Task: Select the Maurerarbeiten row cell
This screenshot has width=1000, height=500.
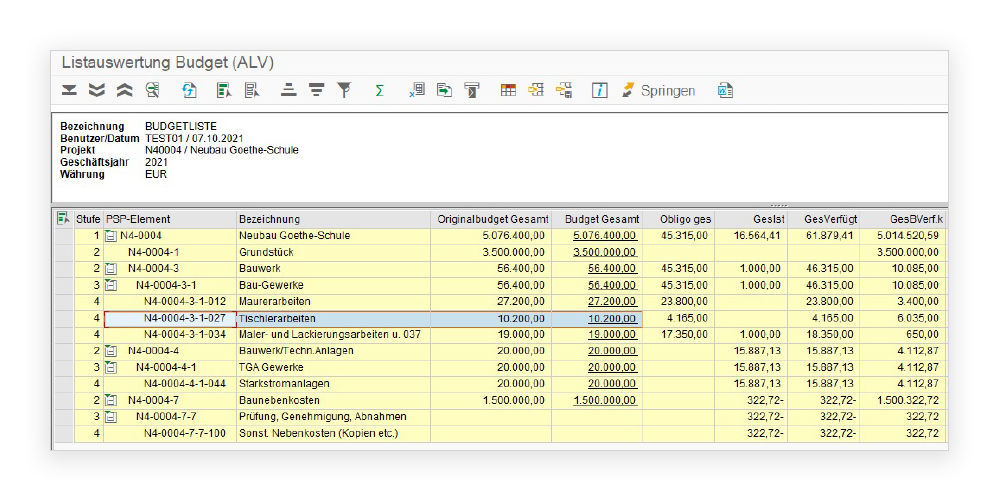Action: 275,301
